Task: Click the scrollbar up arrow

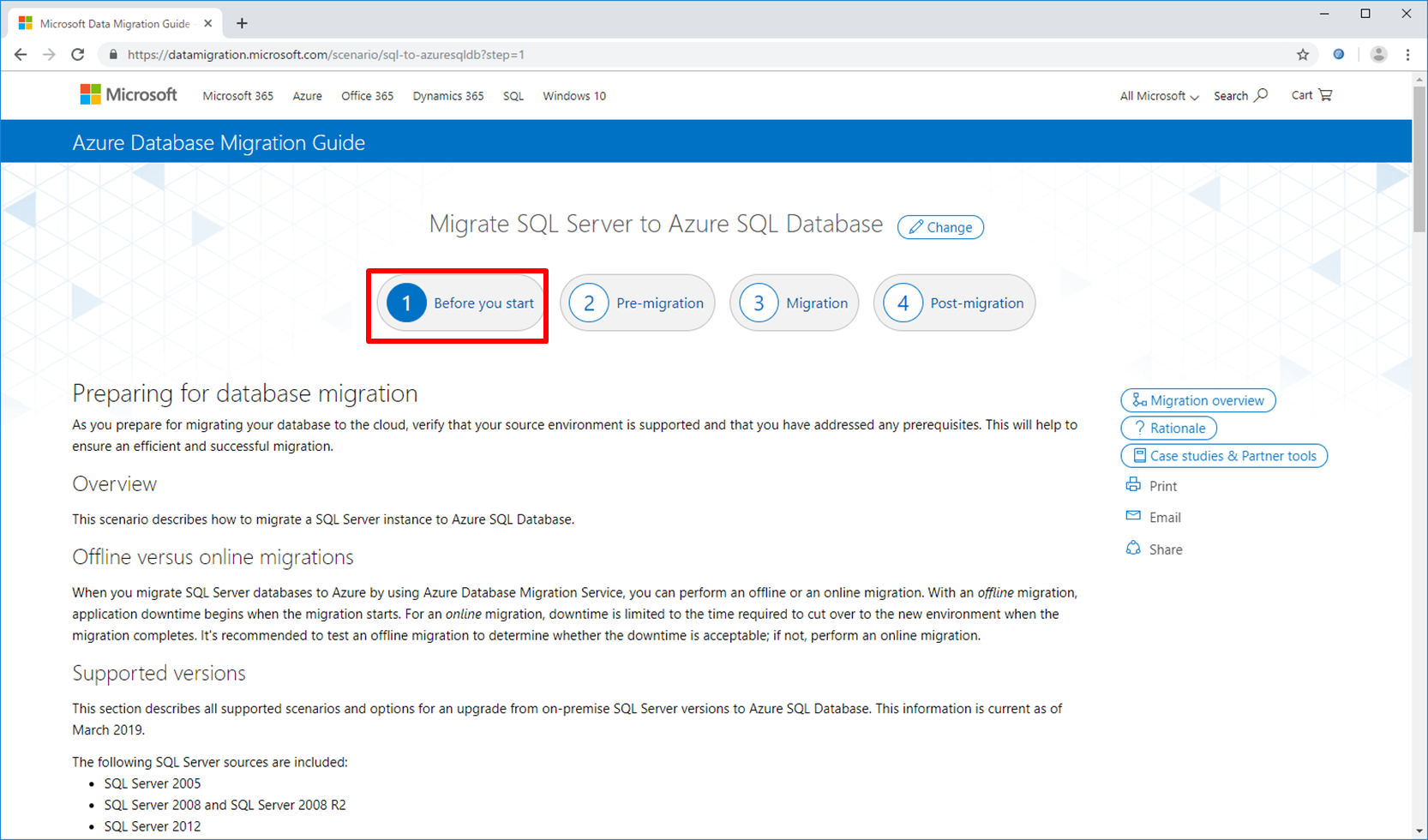Action: 1419,79
